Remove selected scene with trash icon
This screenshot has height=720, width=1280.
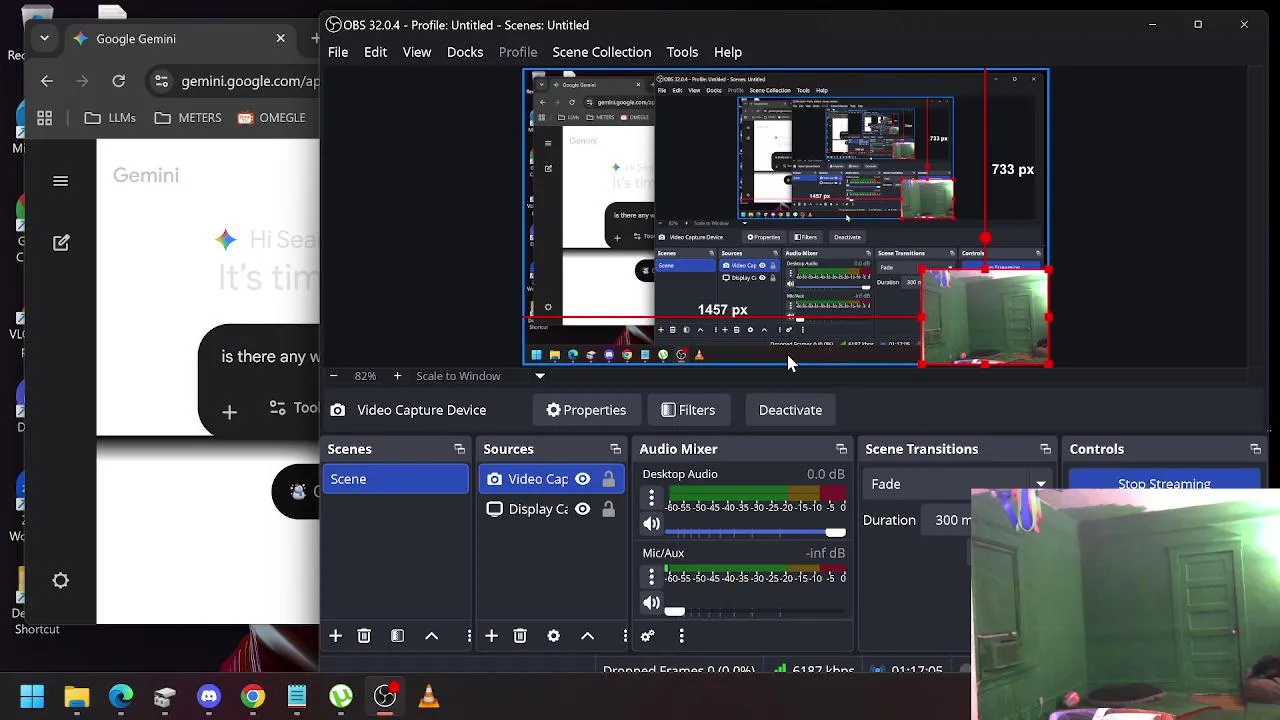click(364, 636)
